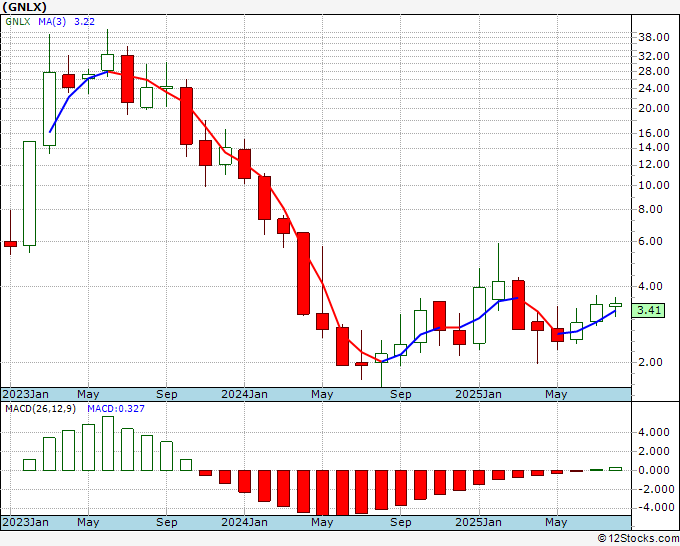Click the GNLX legend label

pyautogui.click(x=18, y=22)
